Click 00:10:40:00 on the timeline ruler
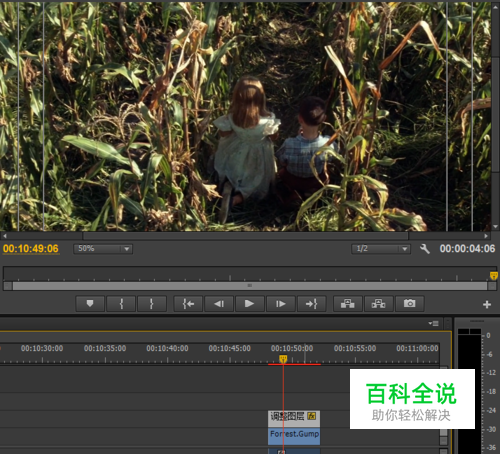 pos(167,348)
